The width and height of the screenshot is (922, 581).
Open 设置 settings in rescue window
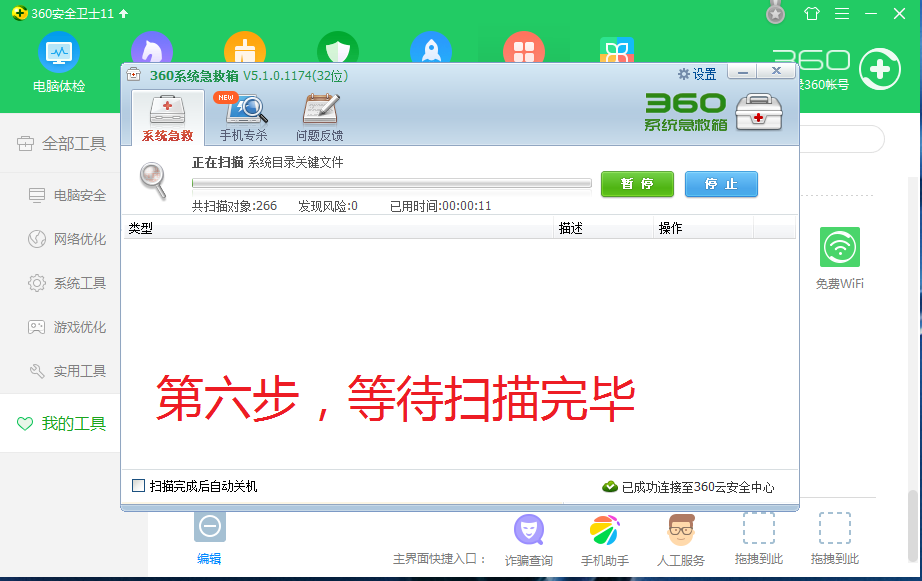click(697, 74)
